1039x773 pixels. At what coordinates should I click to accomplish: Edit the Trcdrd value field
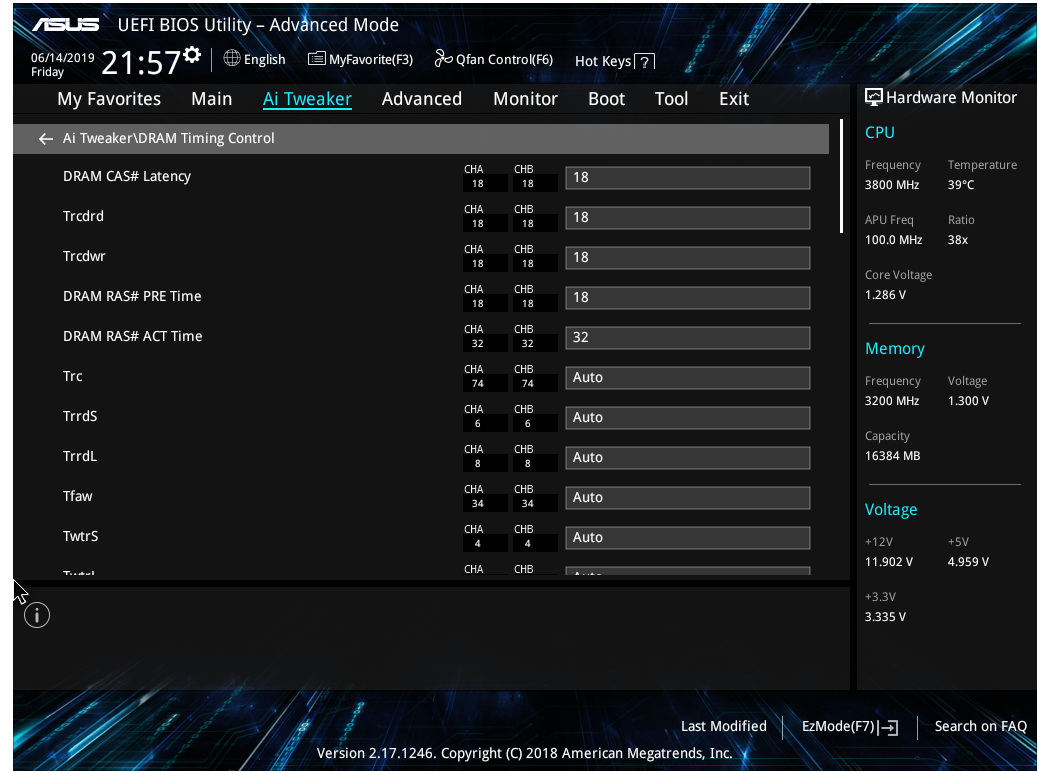coord(687,217)
